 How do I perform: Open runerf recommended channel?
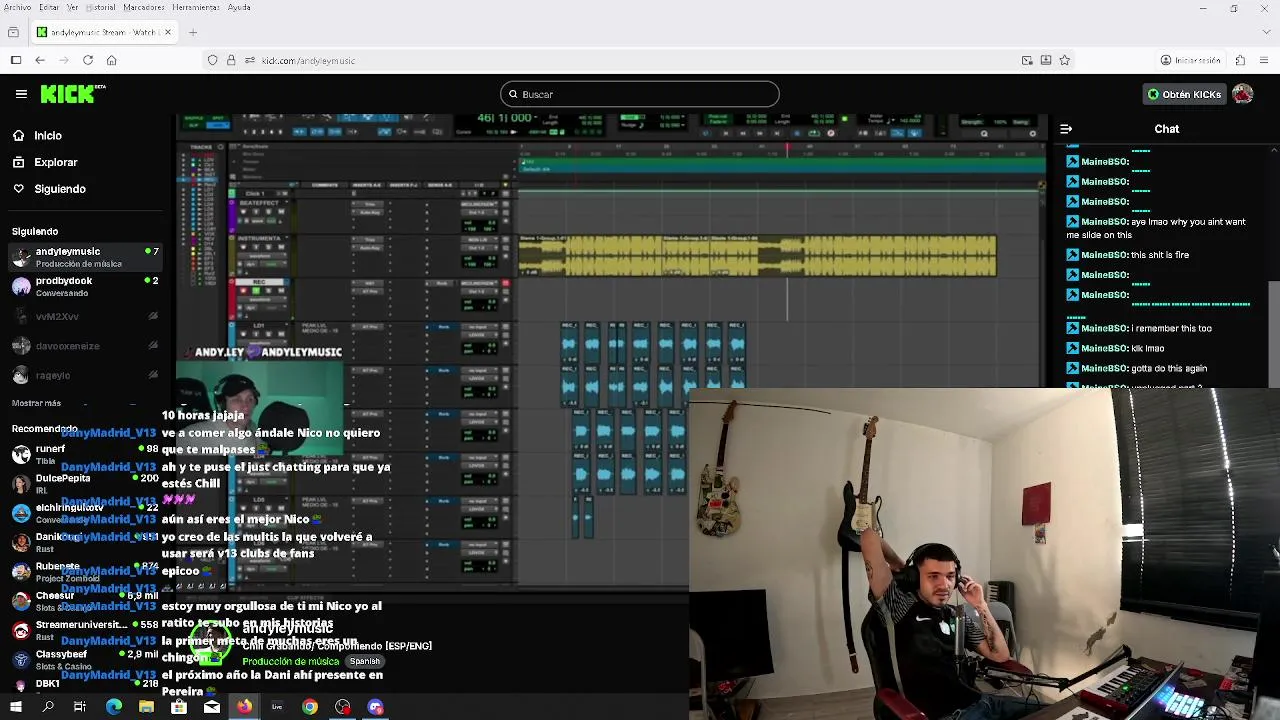pos(85,455)
